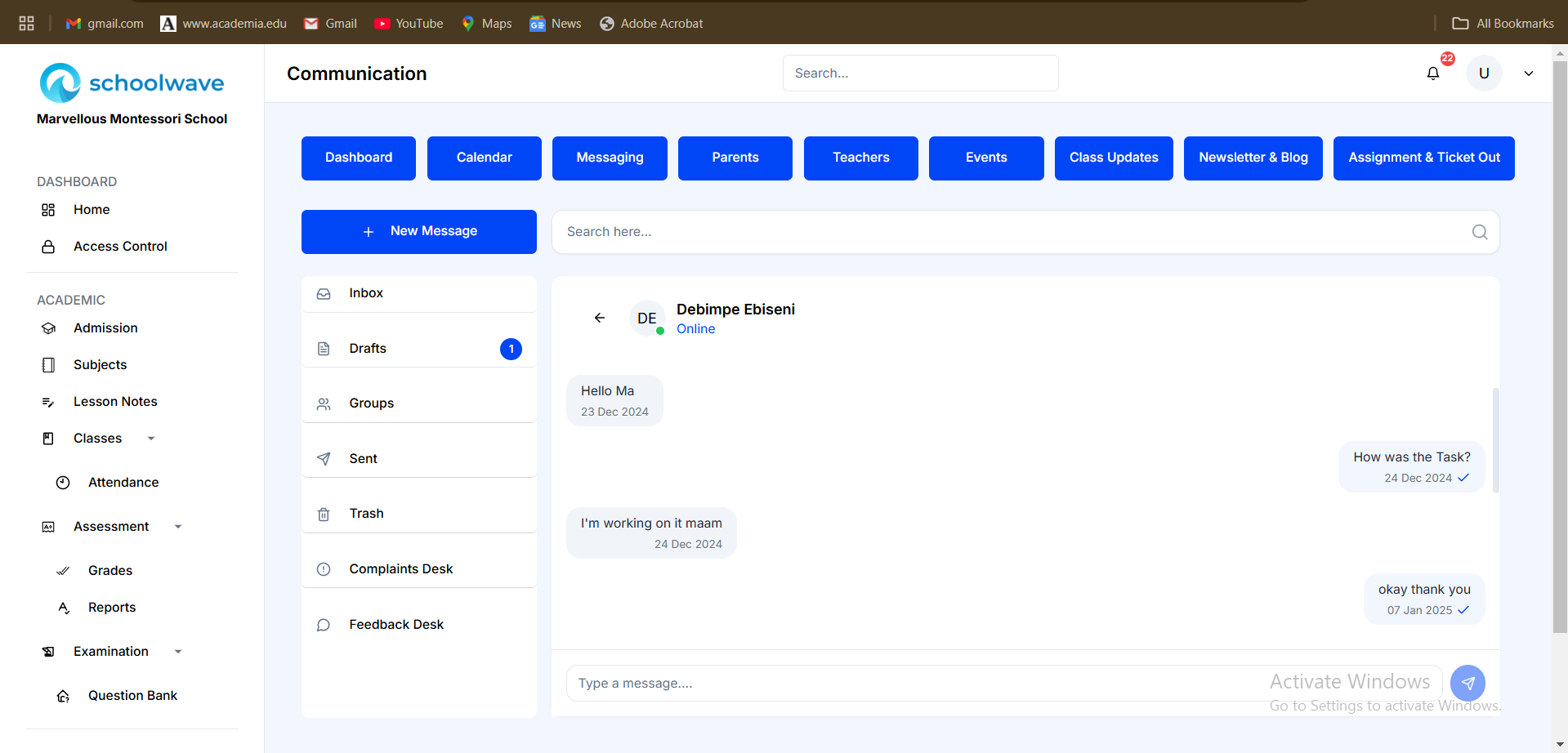This screenshot has height=753, width=1568.
Task: Open Access Control in the sidebar
Action: click(120, 247)
